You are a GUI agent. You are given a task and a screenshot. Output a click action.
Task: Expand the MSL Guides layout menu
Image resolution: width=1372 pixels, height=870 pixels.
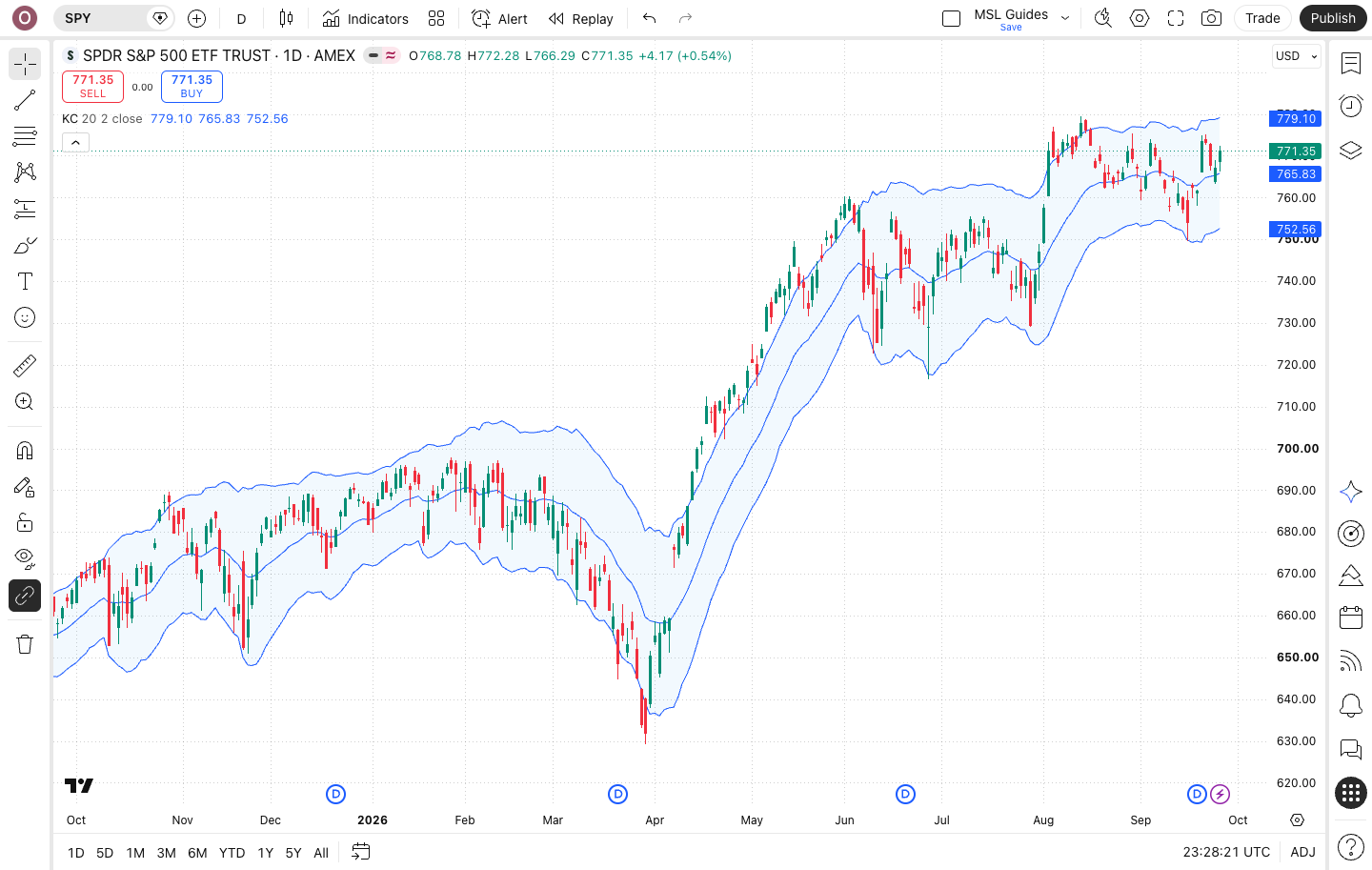(1065, 18)
